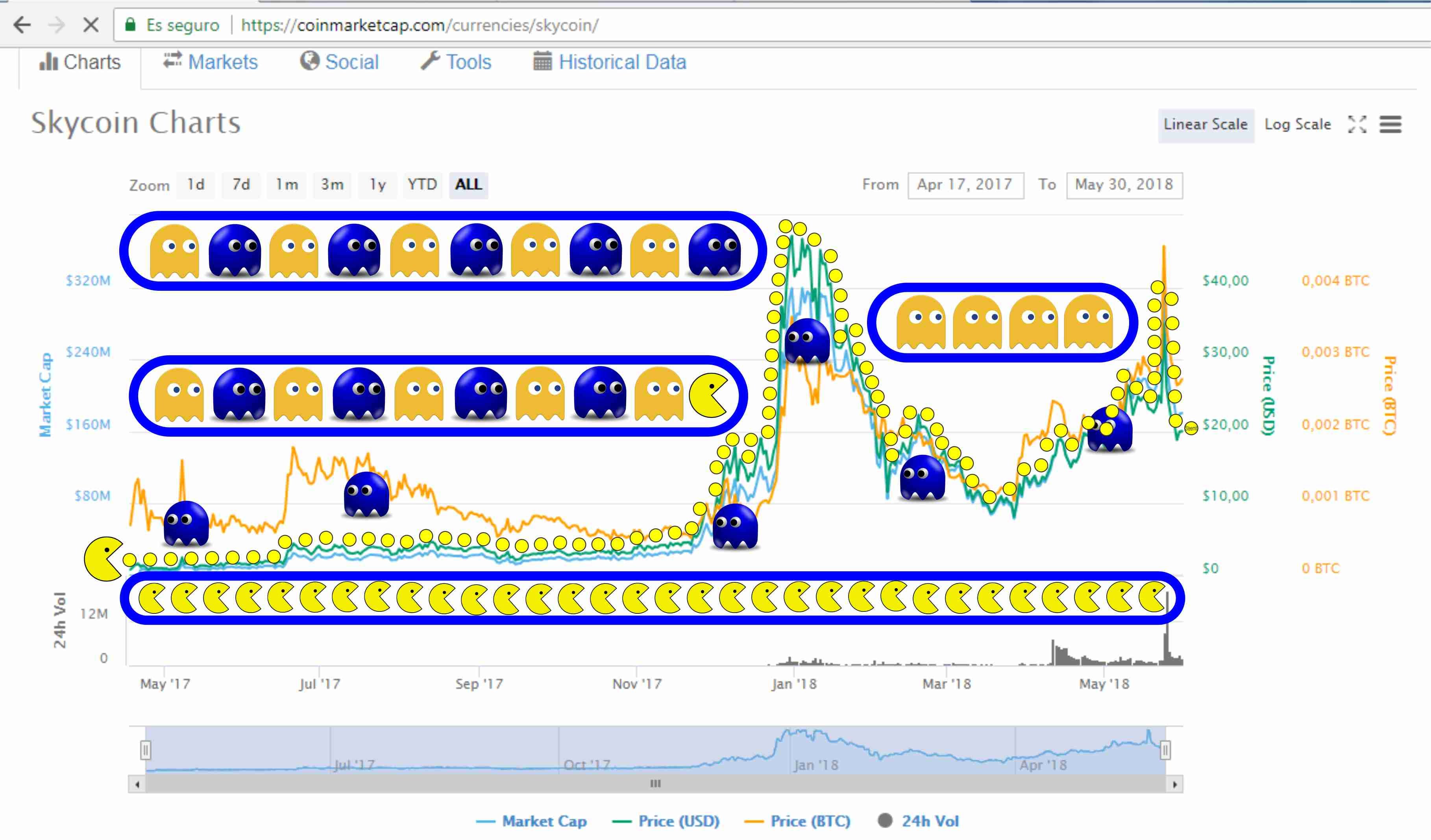This screenshot has height=840, width=1431.
Task: Open the Charts tab
Action: coord(80,62)
